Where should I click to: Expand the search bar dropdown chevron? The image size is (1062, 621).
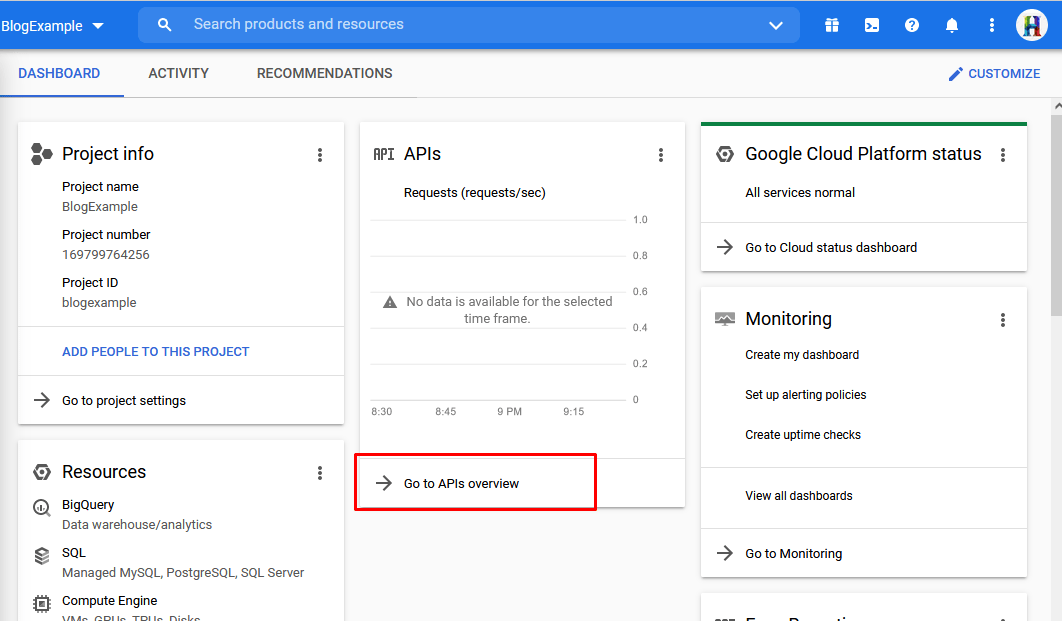776,25
